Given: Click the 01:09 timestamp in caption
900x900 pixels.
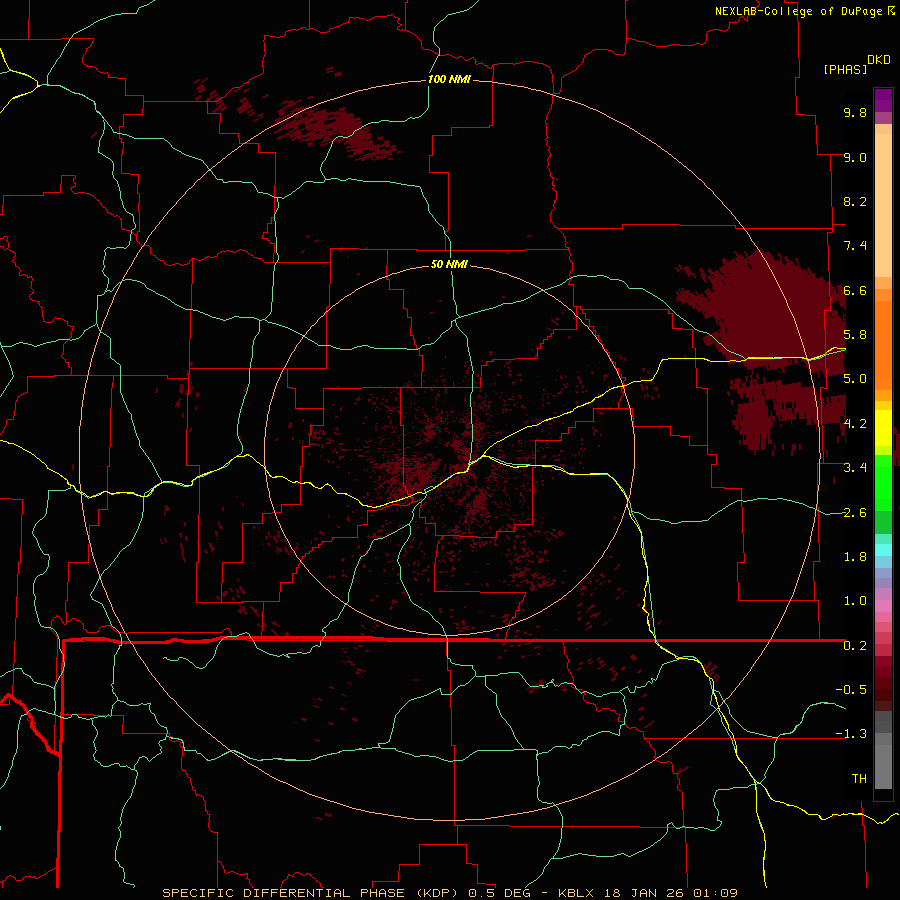Looking at the screenshot, I should click(715, 893).
